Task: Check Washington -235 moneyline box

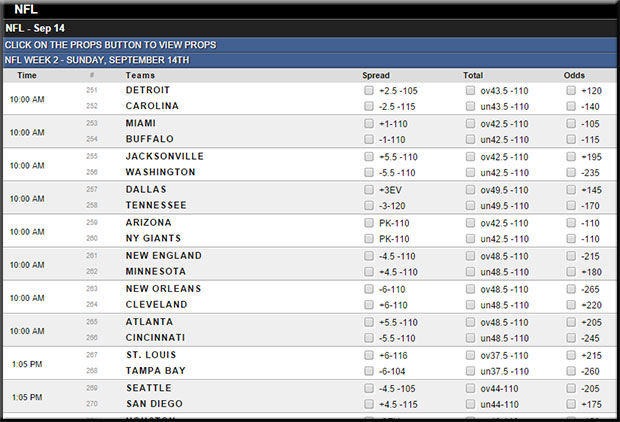Action: click(571, 173)
